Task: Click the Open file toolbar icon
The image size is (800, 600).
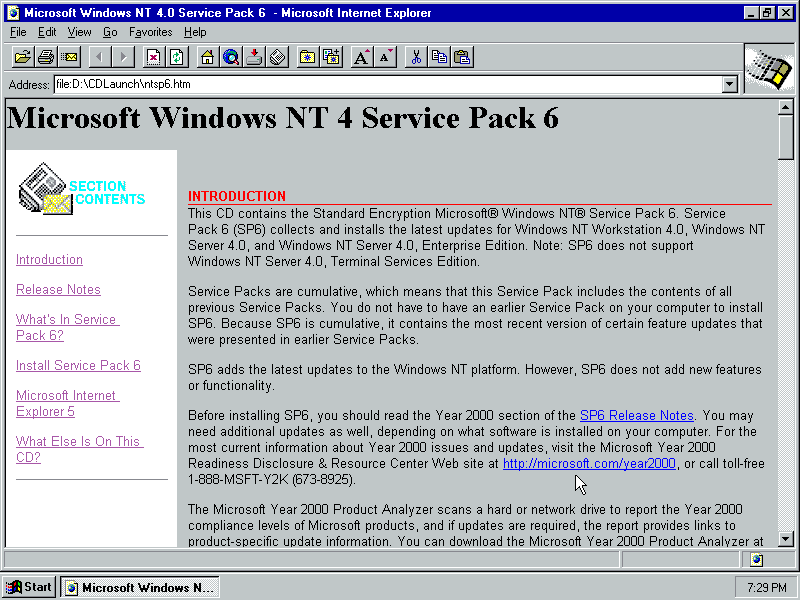Action: pos(22,57)
